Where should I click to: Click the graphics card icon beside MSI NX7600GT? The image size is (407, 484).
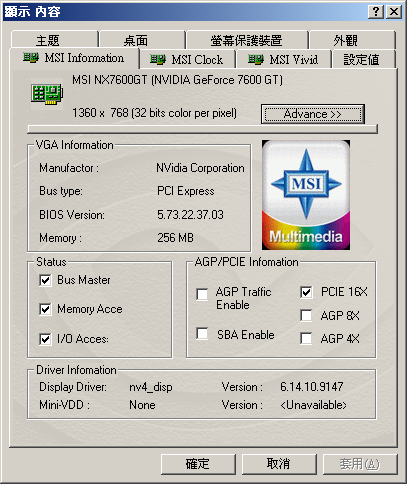(47, 94)
